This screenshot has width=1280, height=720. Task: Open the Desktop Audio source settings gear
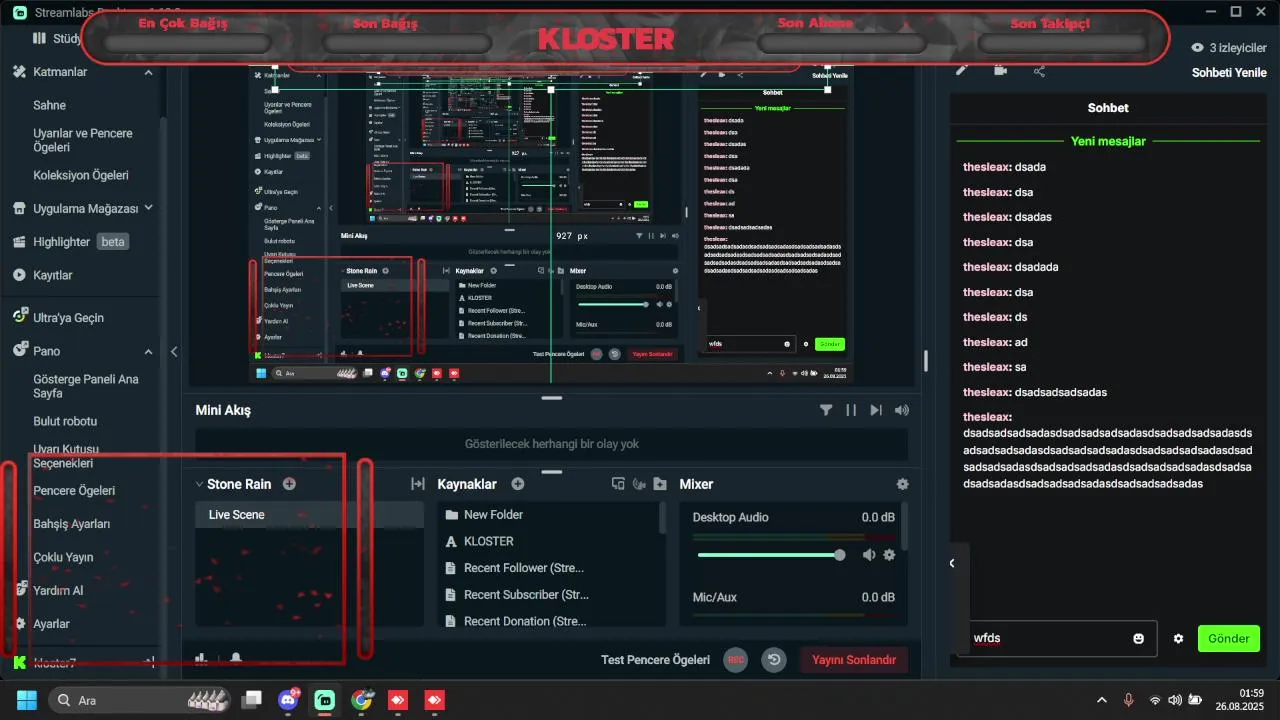tap(889, 555)
